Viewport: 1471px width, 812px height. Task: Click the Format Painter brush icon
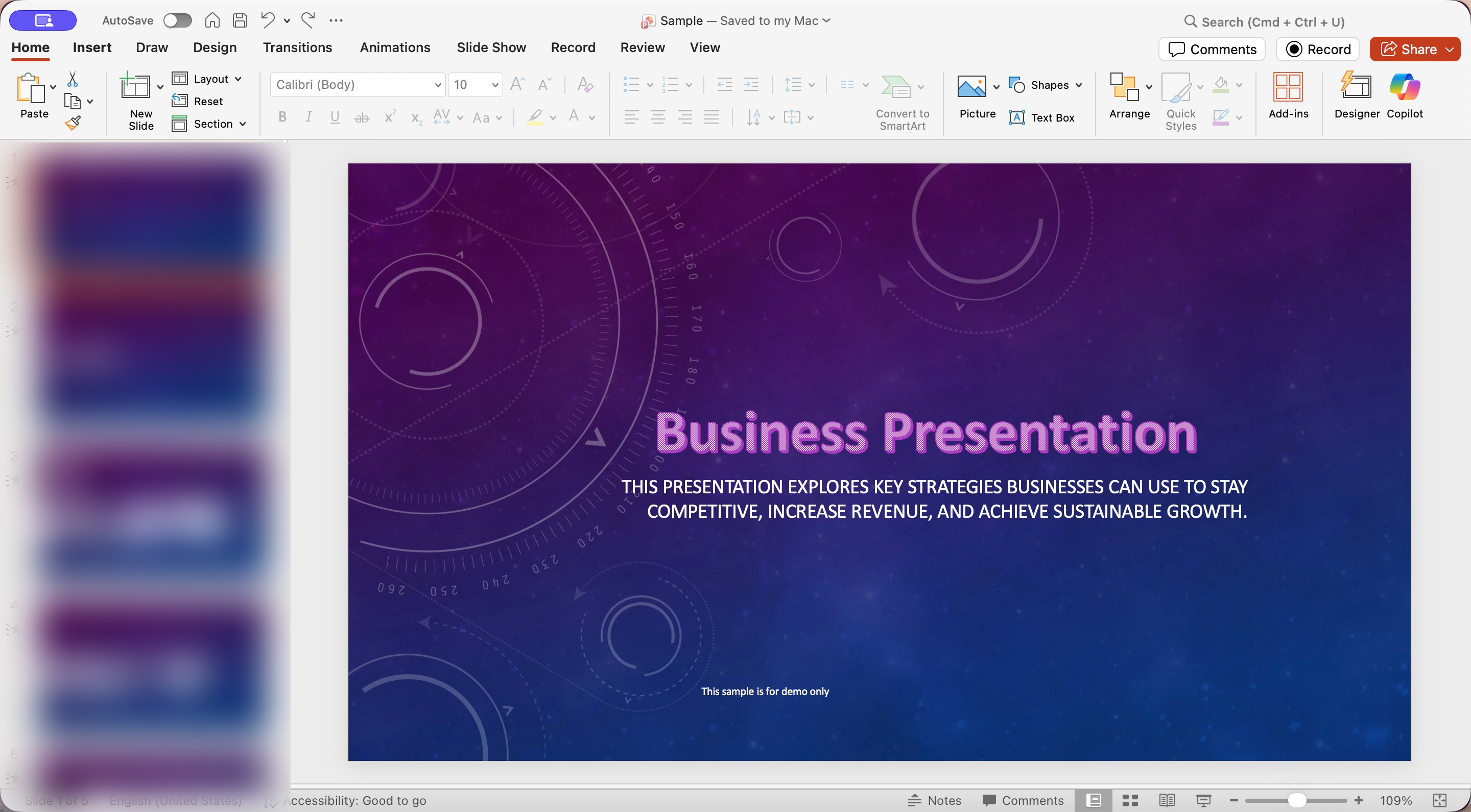coord(73,123)
